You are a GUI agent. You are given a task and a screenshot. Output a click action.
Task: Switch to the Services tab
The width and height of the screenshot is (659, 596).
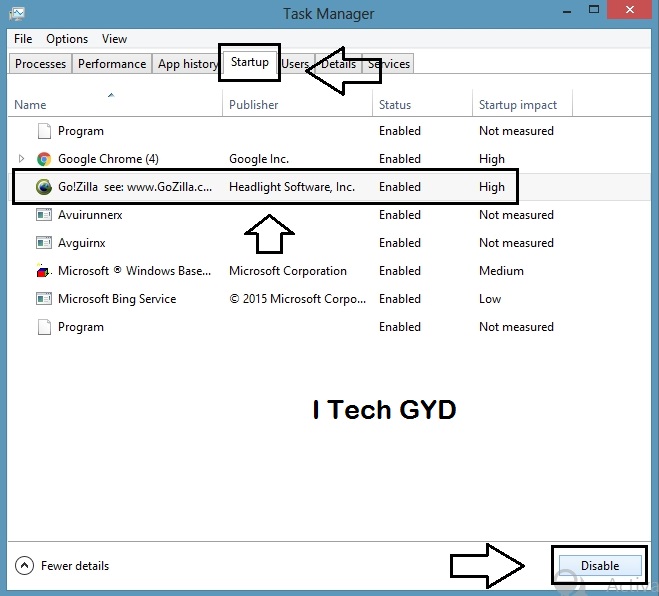coord(389,64)
